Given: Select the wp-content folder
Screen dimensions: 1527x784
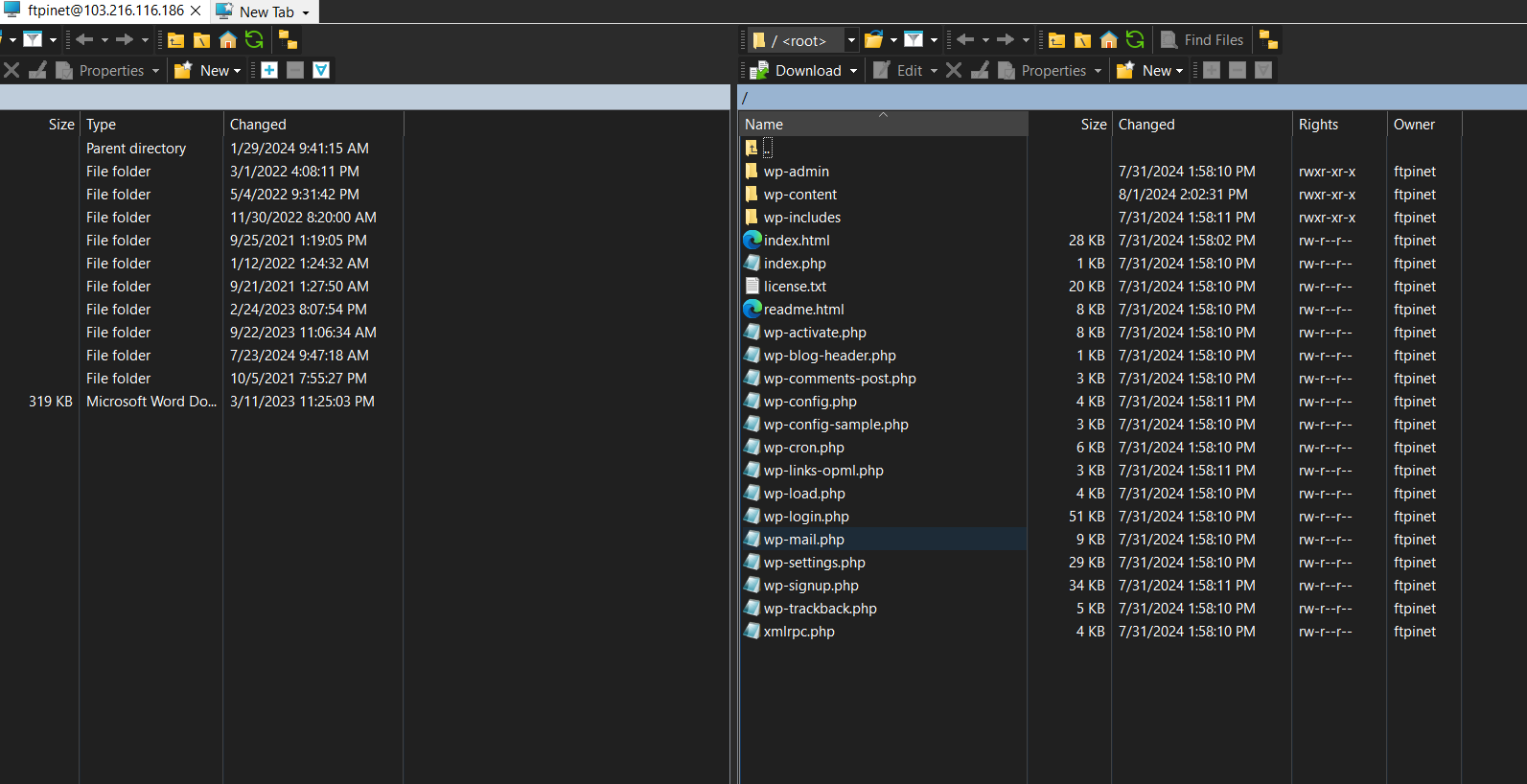Looking at the screenshot, I should 800,195.
